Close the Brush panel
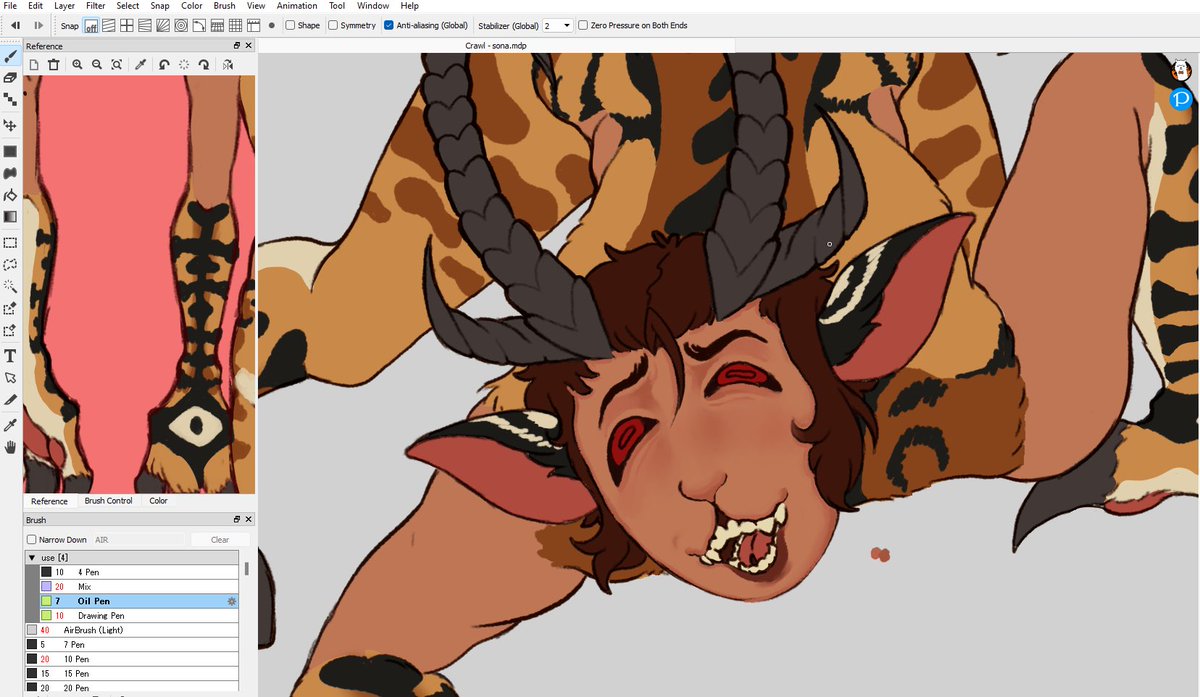This screenshot has height=697, width=1200. 248,520
